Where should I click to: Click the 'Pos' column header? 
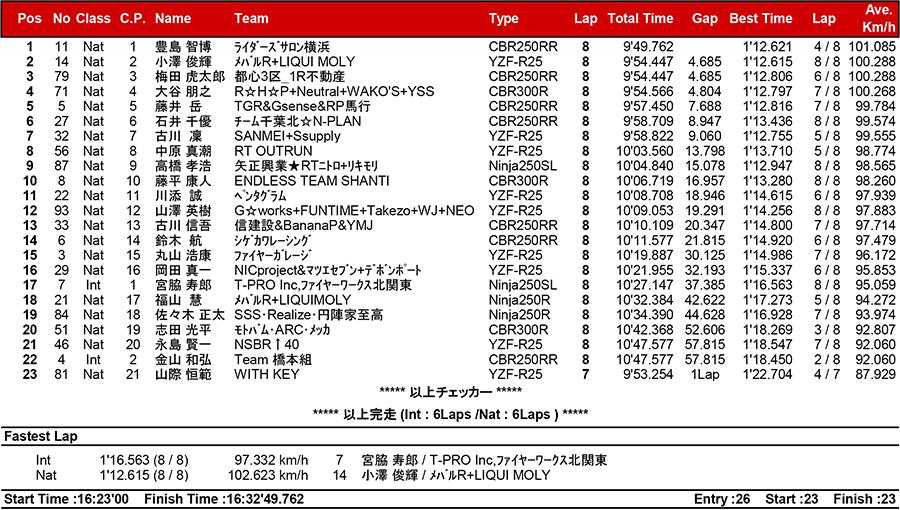click(x=29, y=18)
